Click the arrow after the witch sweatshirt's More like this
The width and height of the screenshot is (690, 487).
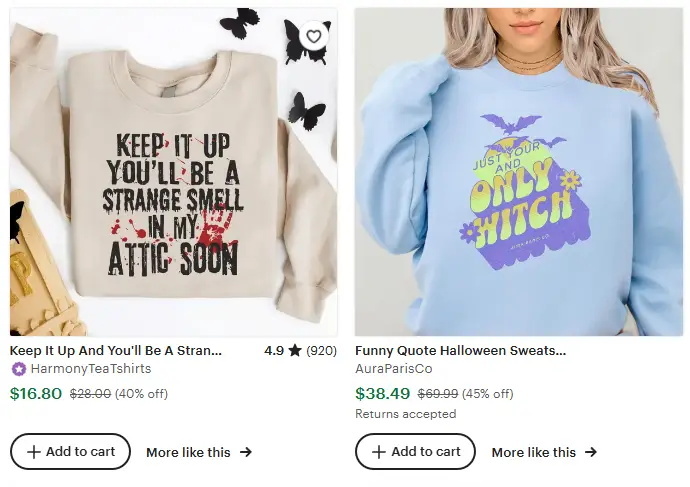pyautogui.click(x=591, y=452)
